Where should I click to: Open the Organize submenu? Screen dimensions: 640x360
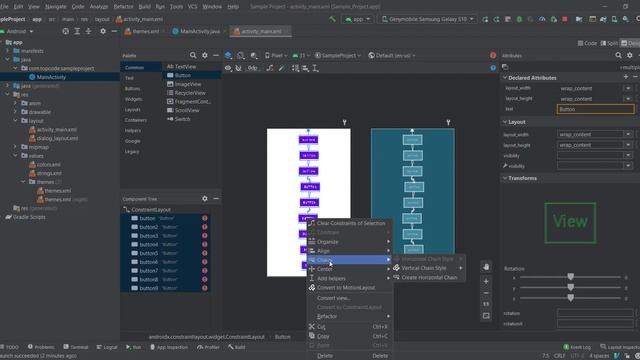click(x=350, y=242)
